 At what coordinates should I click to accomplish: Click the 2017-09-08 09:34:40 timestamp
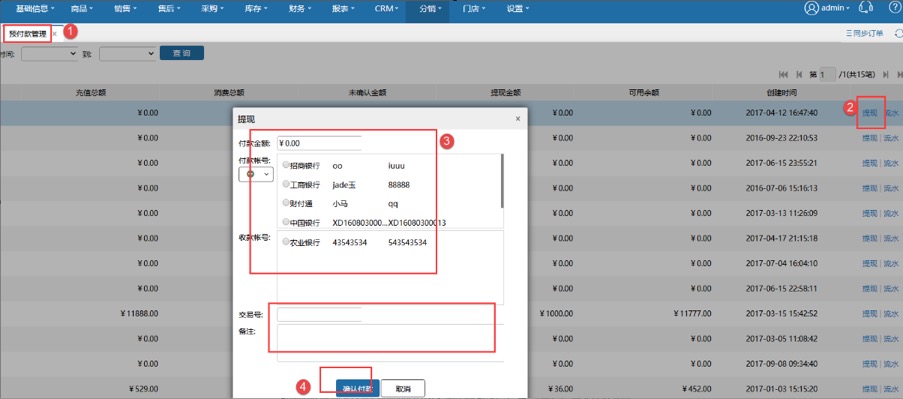(781, 364)
